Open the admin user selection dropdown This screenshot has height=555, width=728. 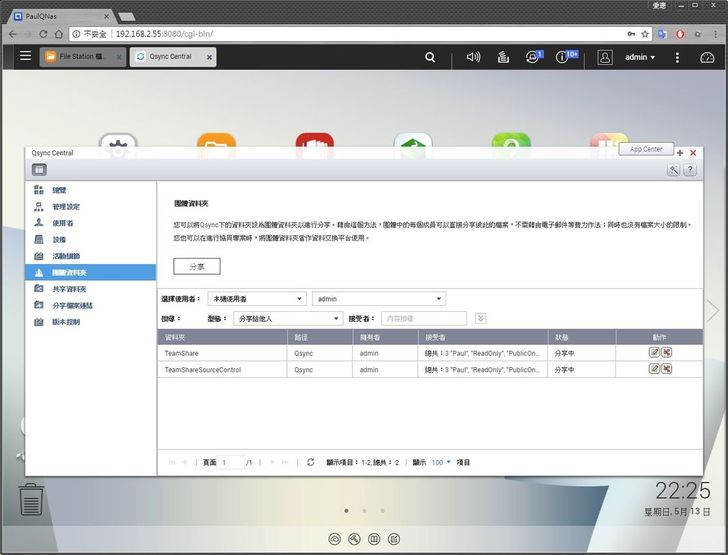tap(379, 299)
